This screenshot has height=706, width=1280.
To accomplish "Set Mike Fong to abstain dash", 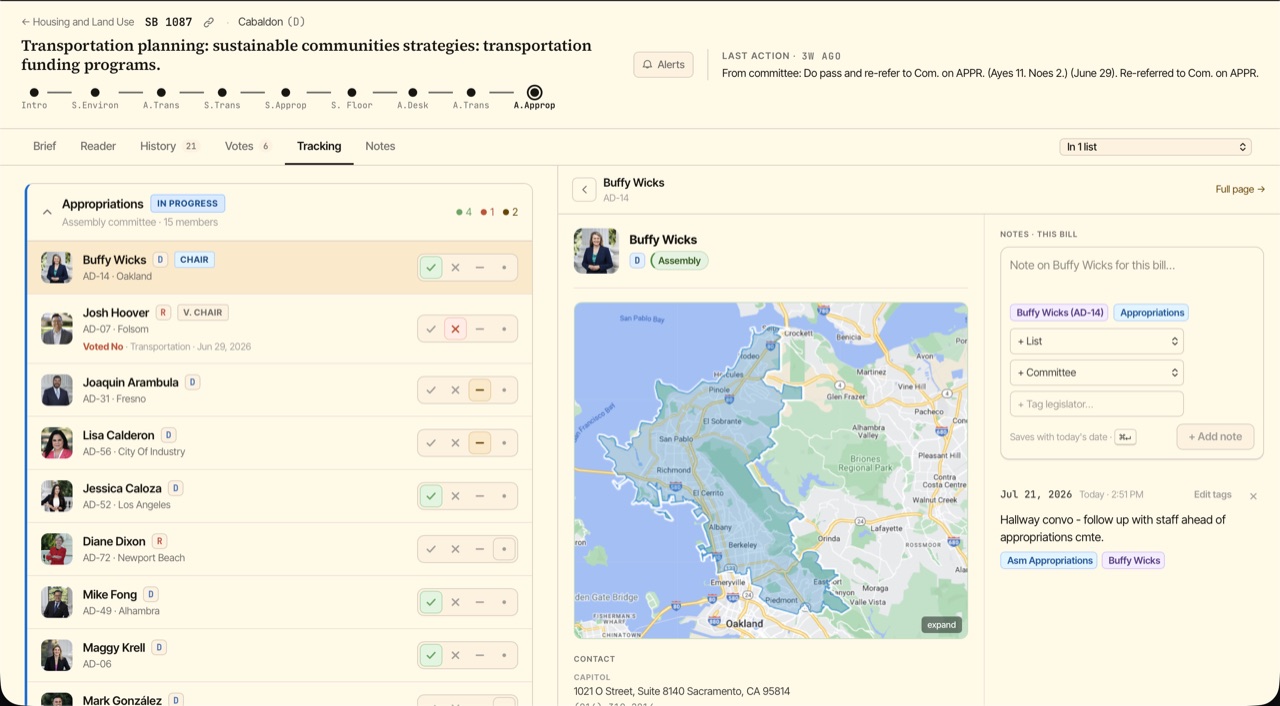I will 480,602.
